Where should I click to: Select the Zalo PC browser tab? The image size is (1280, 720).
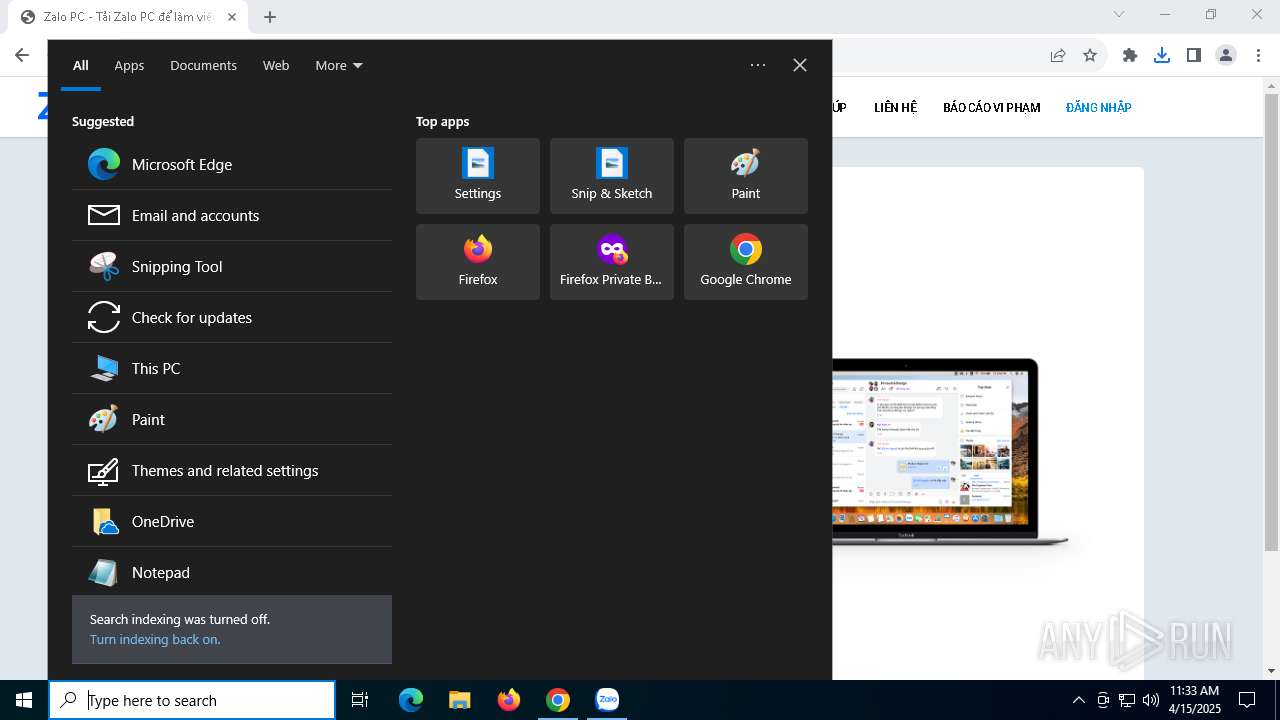point(130,17)
